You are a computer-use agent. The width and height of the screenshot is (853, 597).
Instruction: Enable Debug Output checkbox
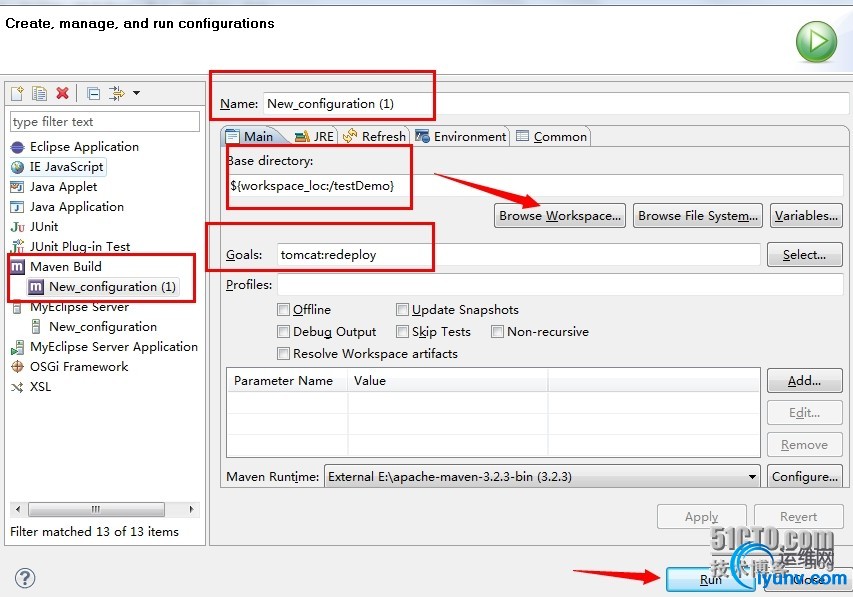click(x=283, y=331)
